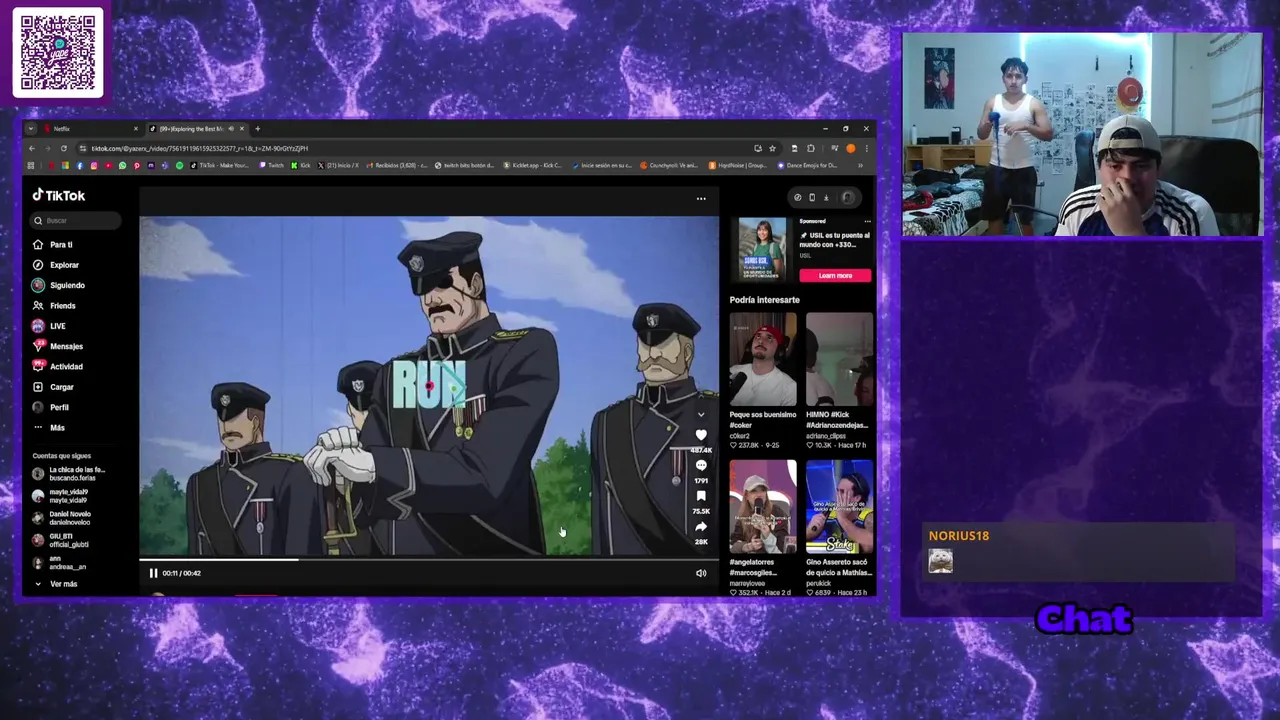The width and height of the screenshot is (1280, 720).
Task: Open the Chrome profile avatar
Action: pyautogui.click(x=850, y=148)
